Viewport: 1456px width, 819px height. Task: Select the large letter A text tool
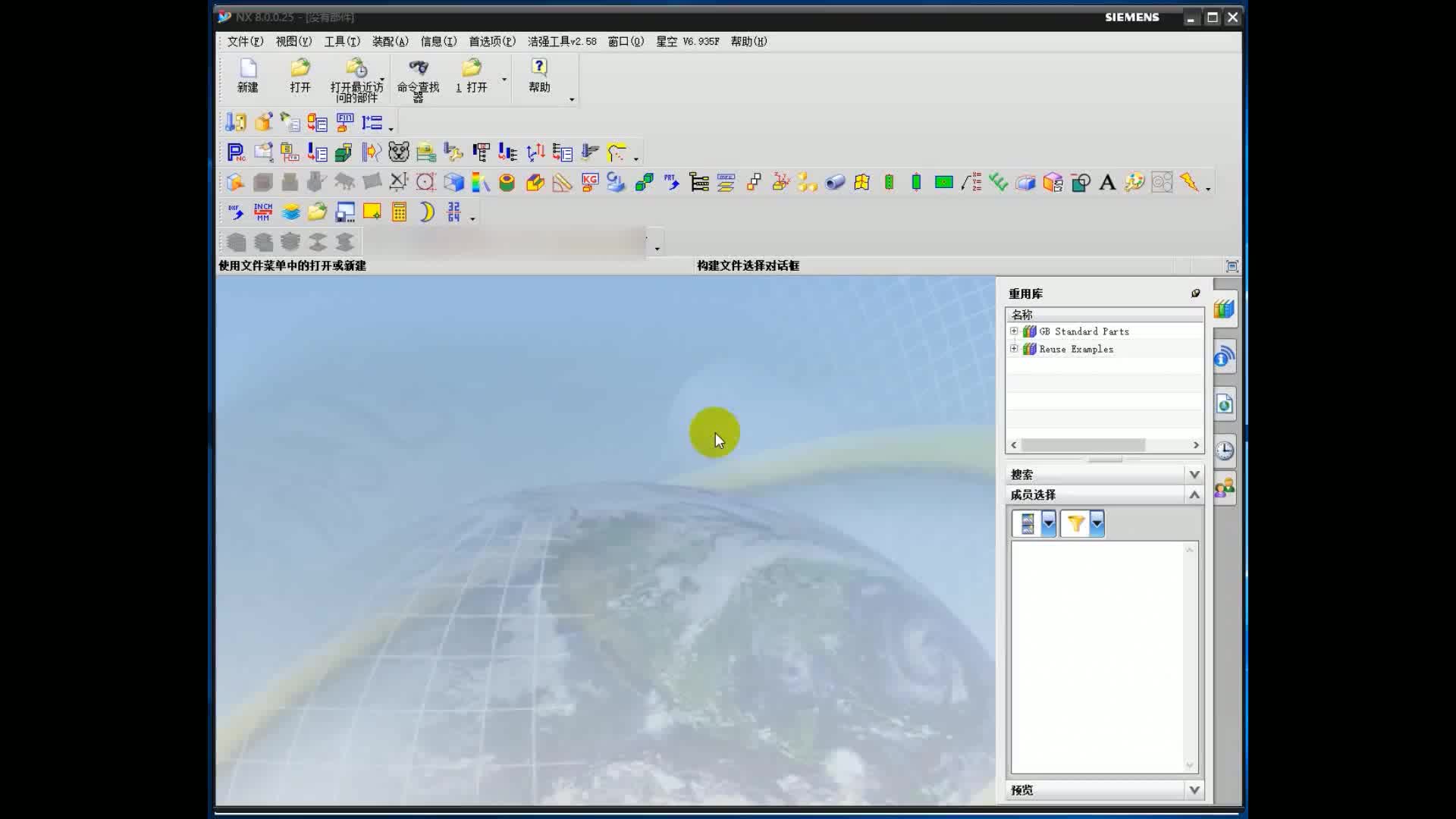point(1107,182)
